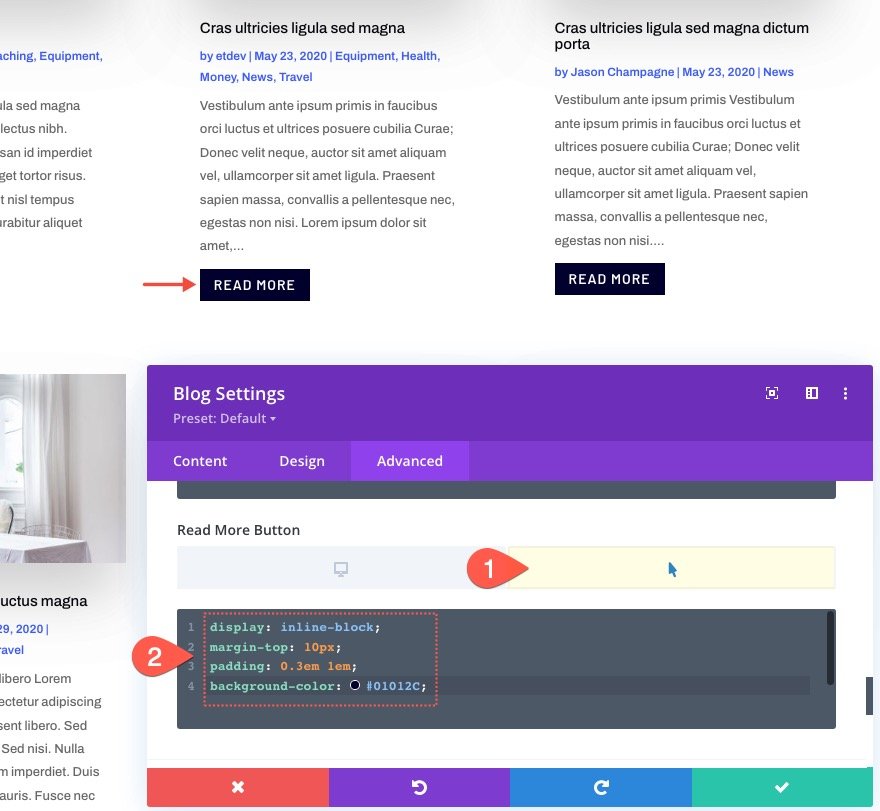The image size is (880, 811).
Task: Click the code editor vertical scrollbar
Action: pos(830,649)
